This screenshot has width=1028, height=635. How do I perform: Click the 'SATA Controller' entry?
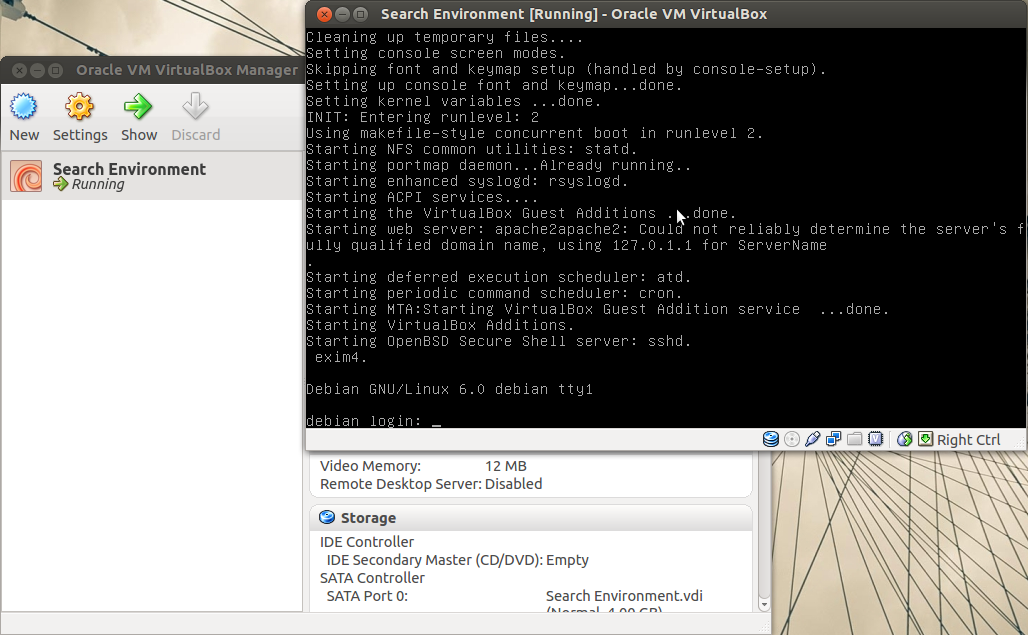tap(372, 578)
